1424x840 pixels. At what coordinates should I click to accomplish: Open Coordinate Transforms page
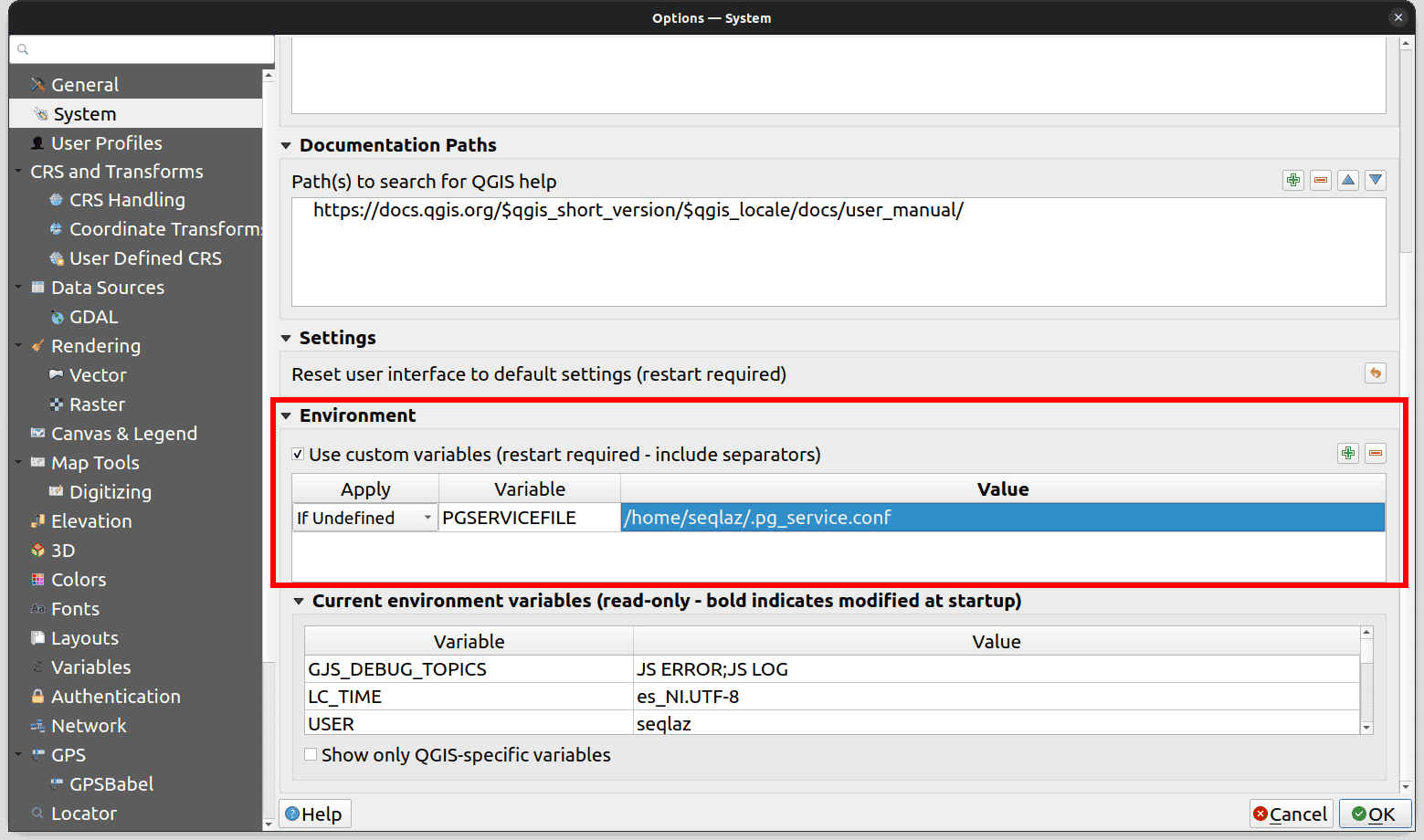pos(164,228)
